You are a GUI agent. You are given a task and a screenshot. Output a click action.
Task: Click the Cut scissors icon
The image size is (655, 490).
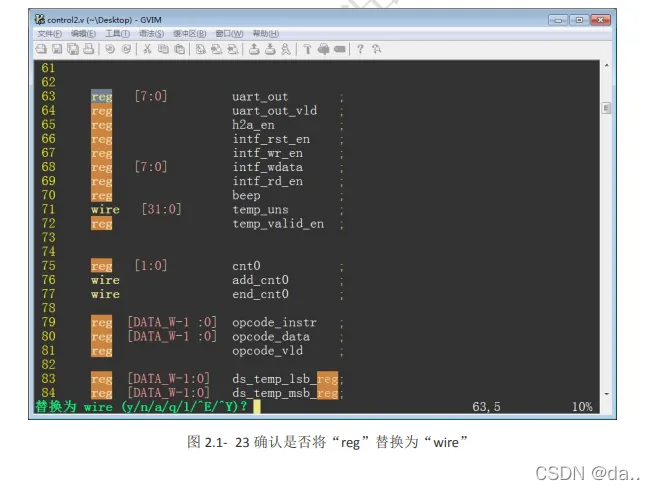pos(147,49)
